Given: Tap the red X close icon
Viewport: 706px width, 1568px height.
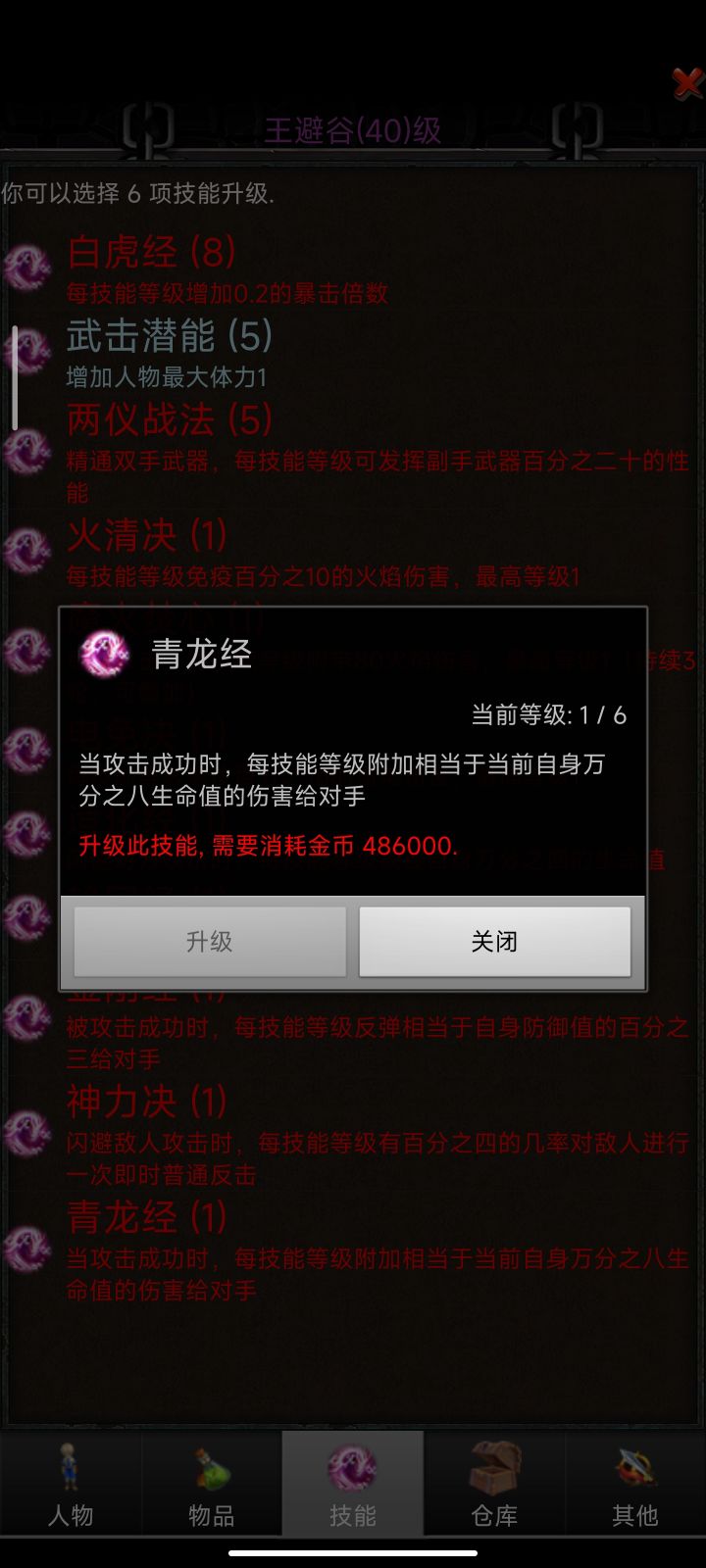Looking at the screenshot, I should [686, 83].
